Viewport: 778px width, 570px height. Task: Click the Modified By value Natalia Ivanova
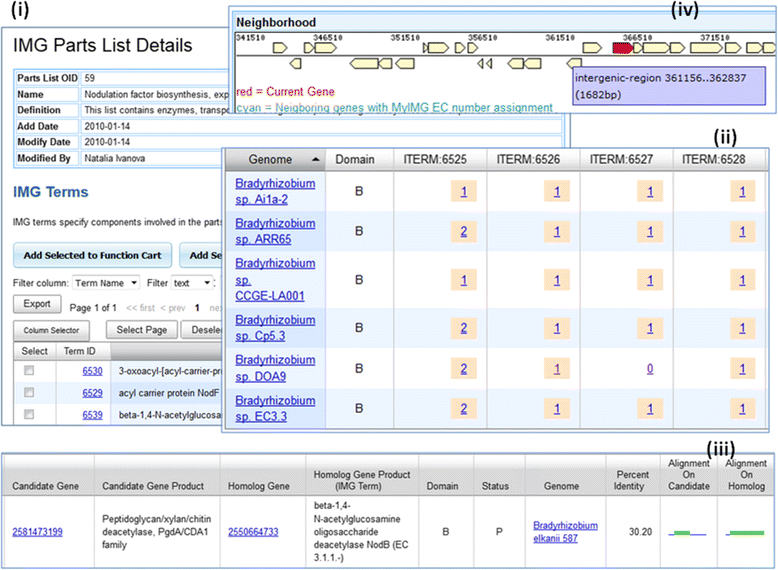[115, 158]
